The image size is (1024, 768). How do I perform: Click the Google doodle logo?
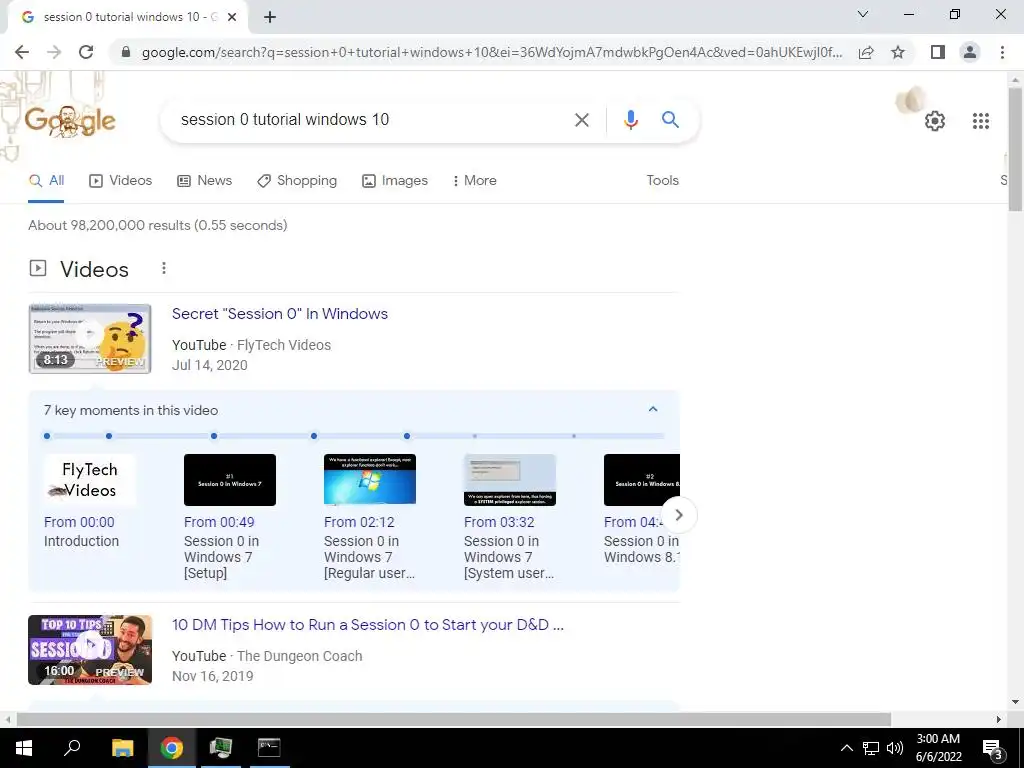(x=71, y=120)
